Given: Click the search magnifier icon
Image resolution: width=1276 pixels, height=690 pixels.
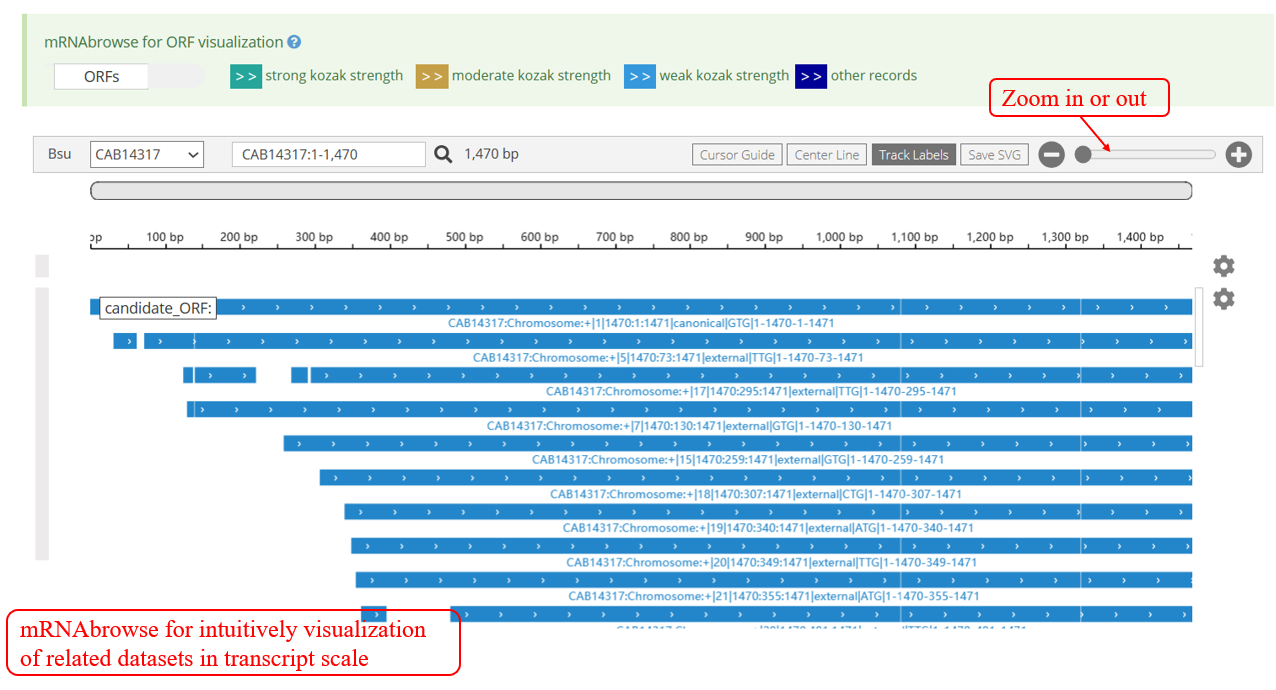Looking at the screenshot, I should click(x=443, y=154).
